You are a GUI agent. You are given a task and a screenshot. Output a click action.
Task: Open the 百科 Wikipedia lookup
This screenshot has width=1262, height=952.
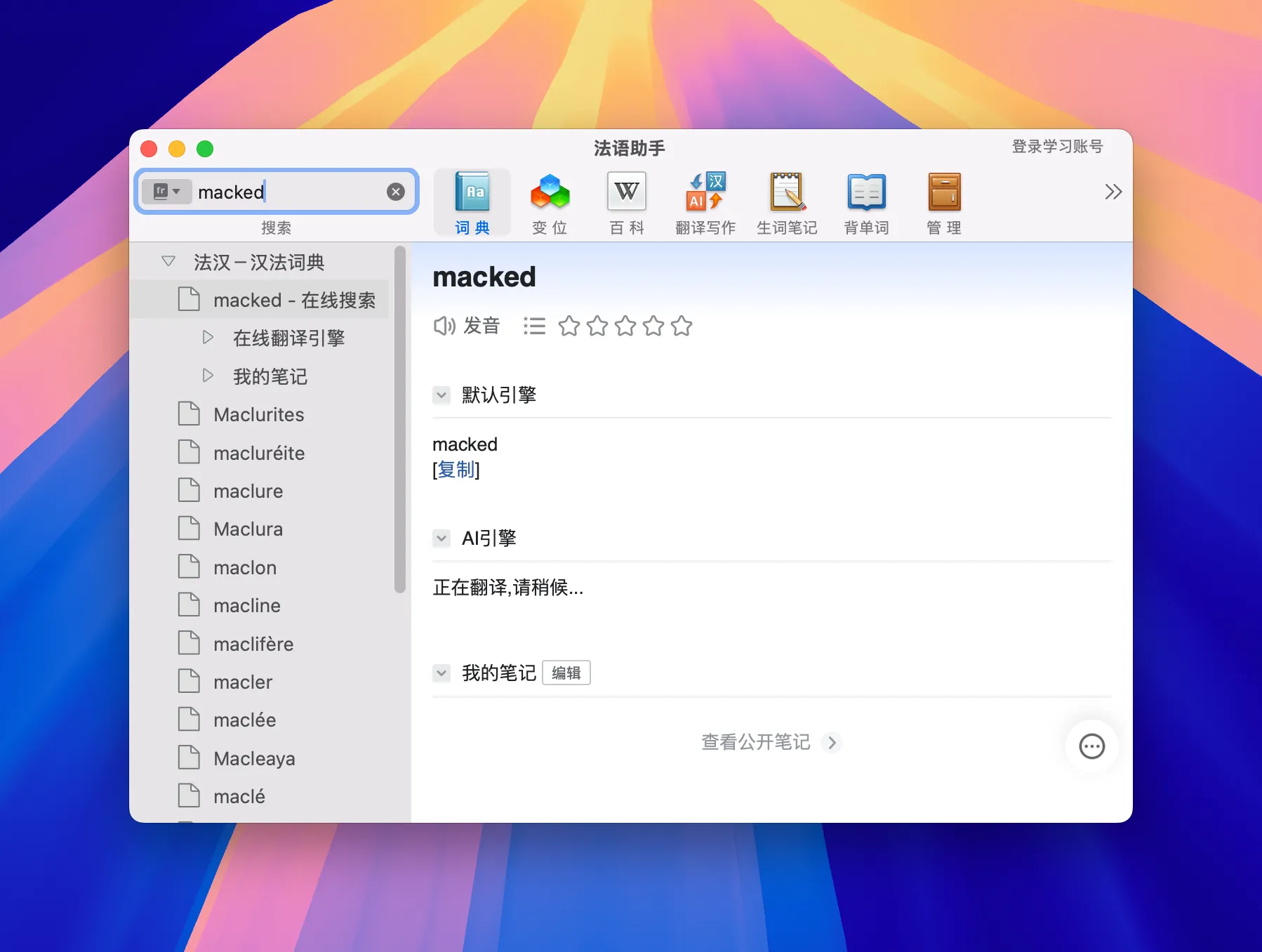(x=626, y=201)
